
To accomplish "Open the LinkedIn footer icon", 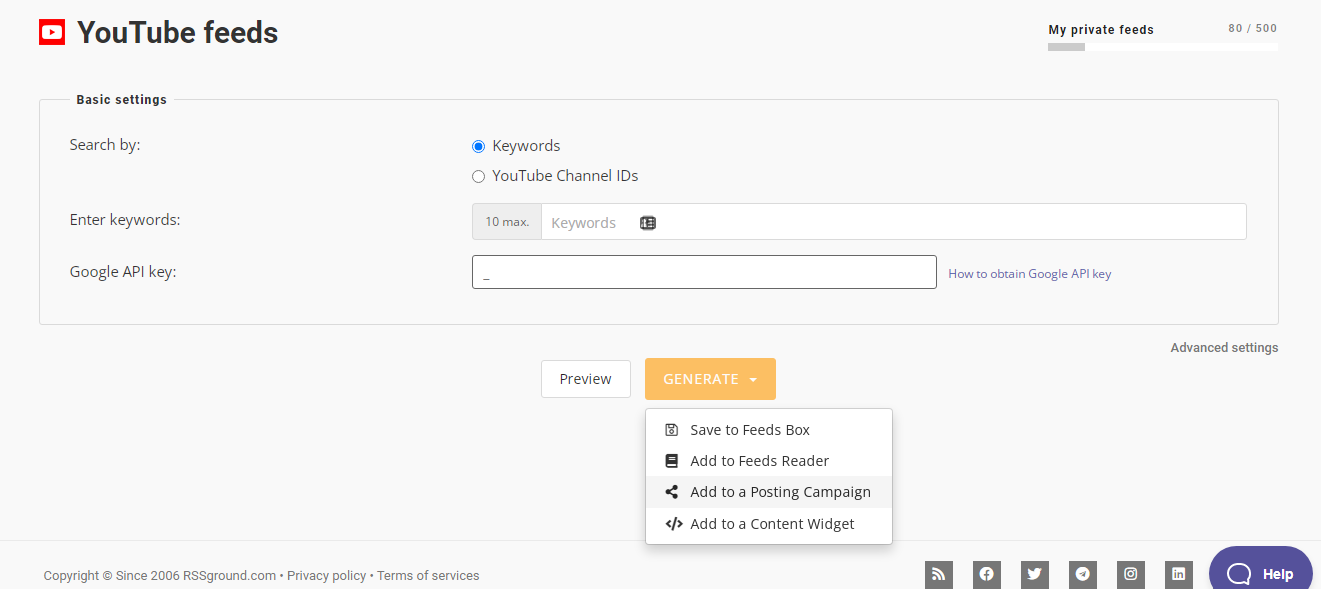I will coord(1179,574).
